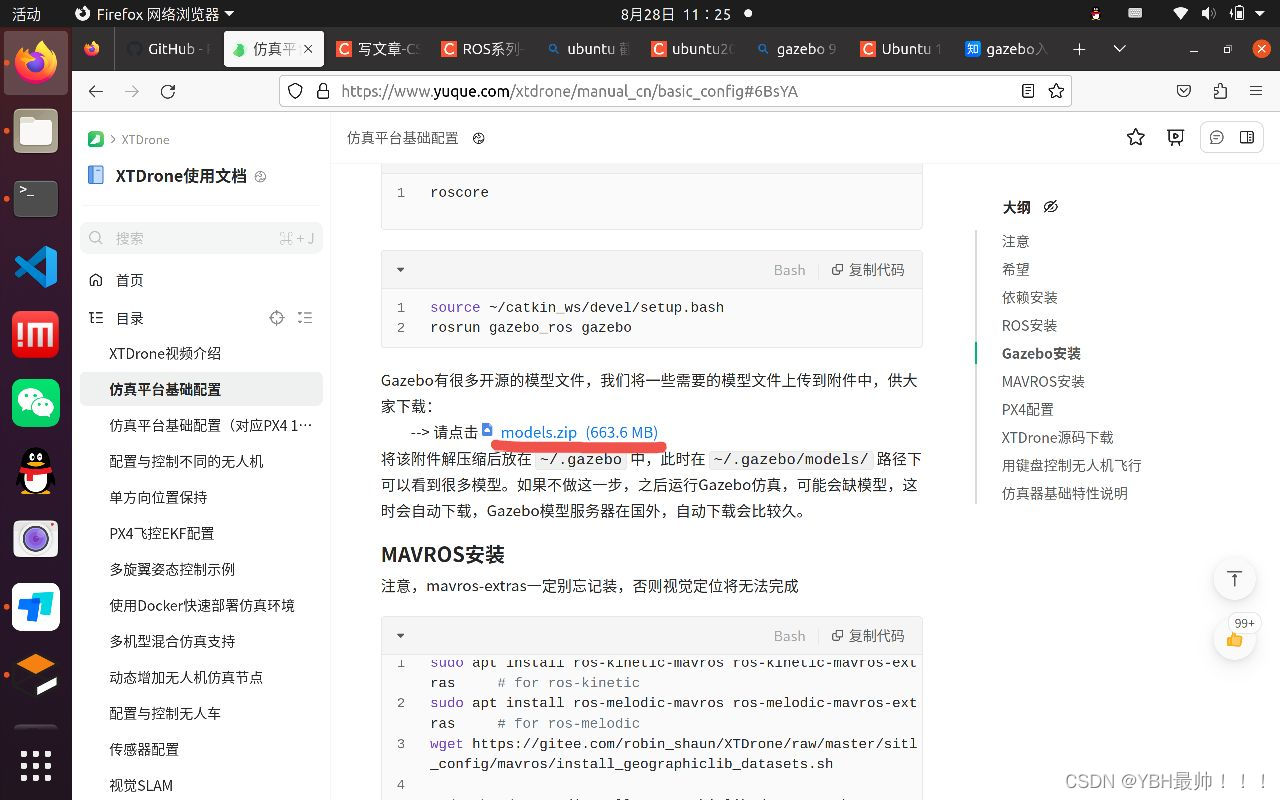Image resolution: width=1280 pixels, height=800 pixels.
Task: Reload the current page
Action: point(168,91)
